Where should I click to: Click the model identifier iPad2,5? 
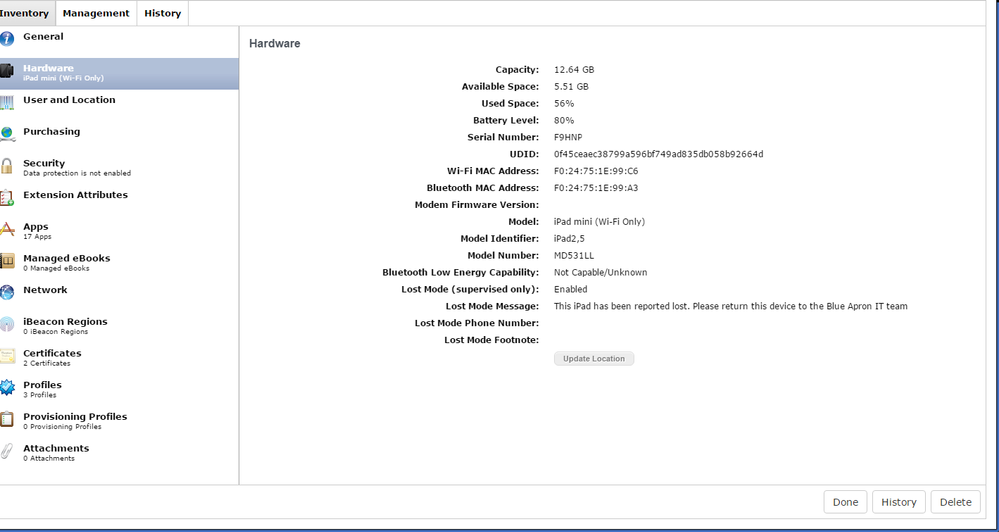point(570,239)
